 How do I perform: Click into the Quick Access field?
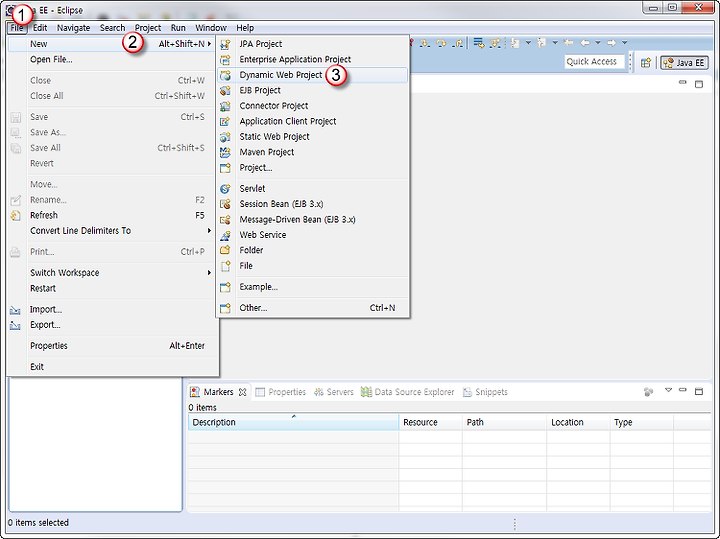pyautogui.click(x=594, y=62)
